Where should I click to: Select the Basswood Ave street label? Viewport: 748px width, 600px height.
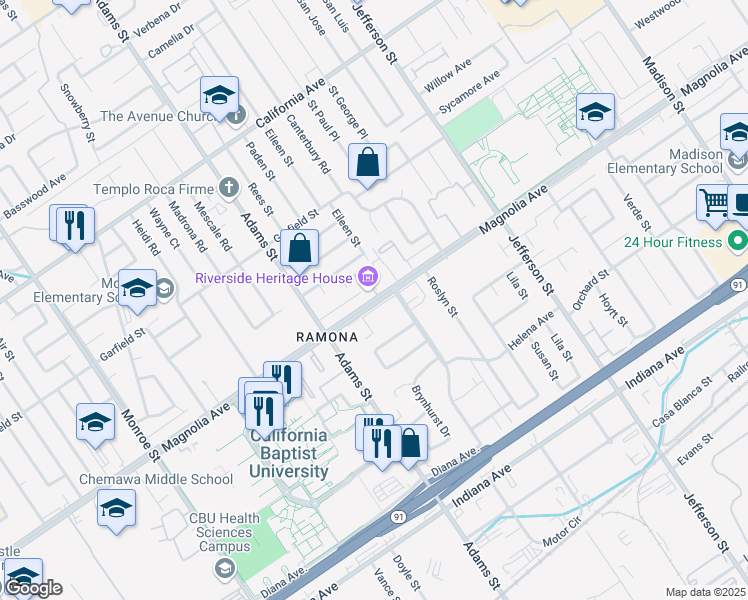[x=35, y=197]
